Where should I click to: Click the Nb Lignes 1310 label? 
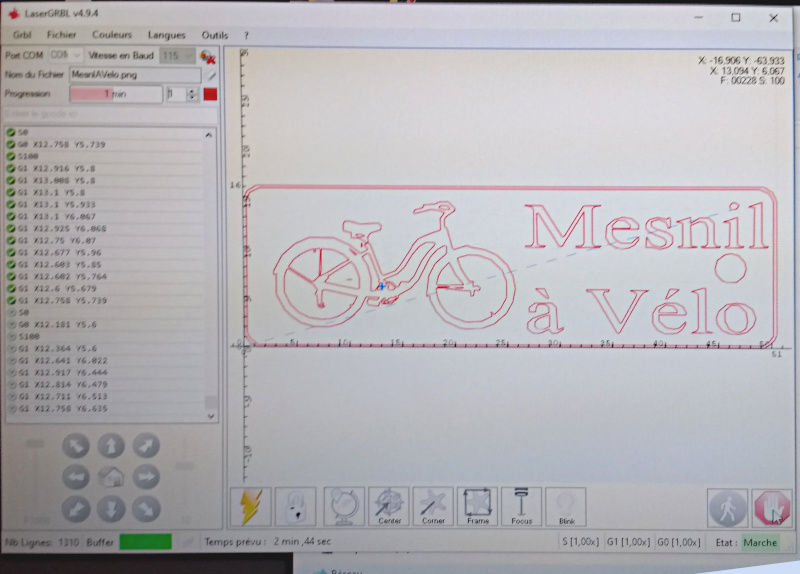(41, 542)
